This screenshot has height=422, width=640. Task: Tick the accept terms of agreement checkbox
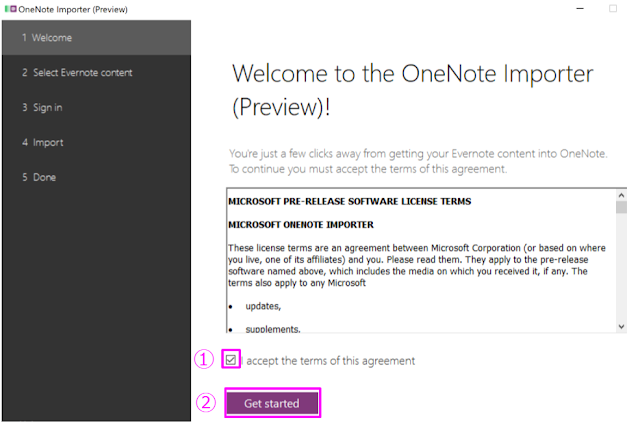point(231,360)
